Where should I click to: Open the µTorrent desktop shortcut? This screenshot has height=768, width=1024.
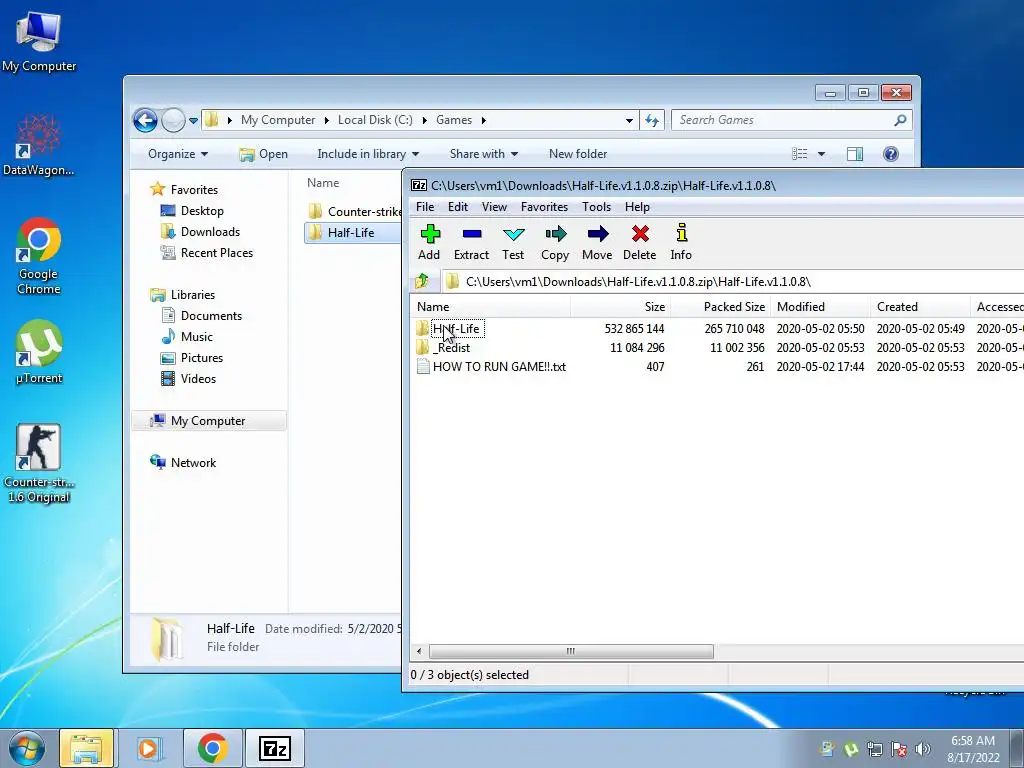coord(39,351)
